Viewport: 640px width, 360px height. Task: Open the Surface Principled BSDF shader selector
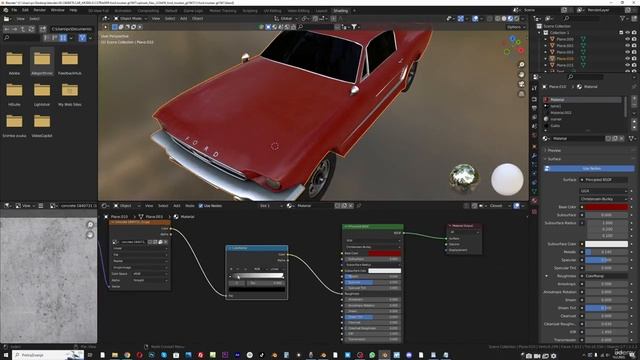click(x=604, y=180)
